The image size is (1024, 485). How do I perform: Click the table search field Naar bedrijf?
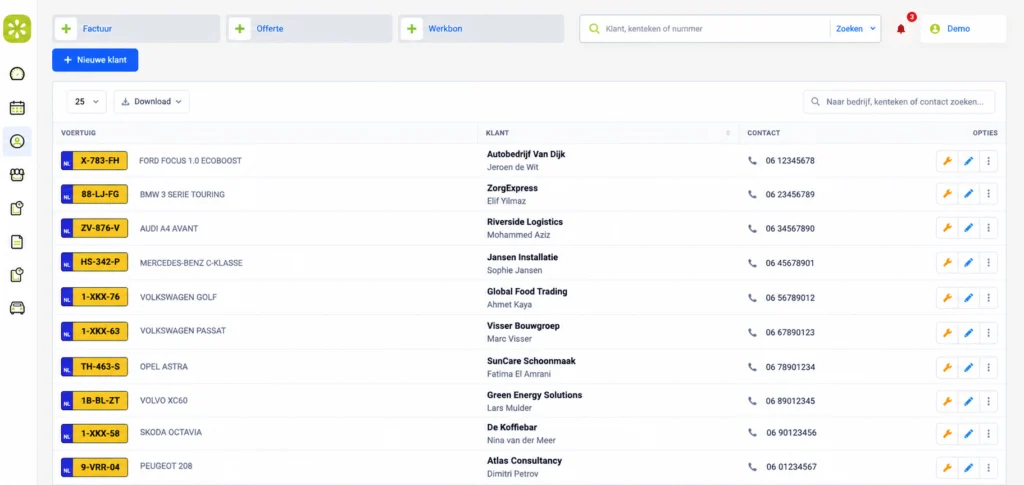[x=899, y=102]
